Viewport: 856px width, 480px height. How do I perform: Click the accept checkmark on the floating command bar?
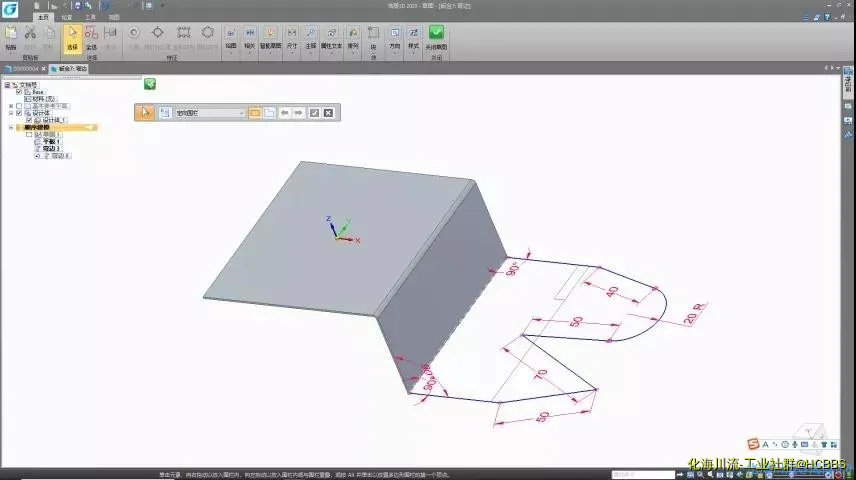coord(314,113)
